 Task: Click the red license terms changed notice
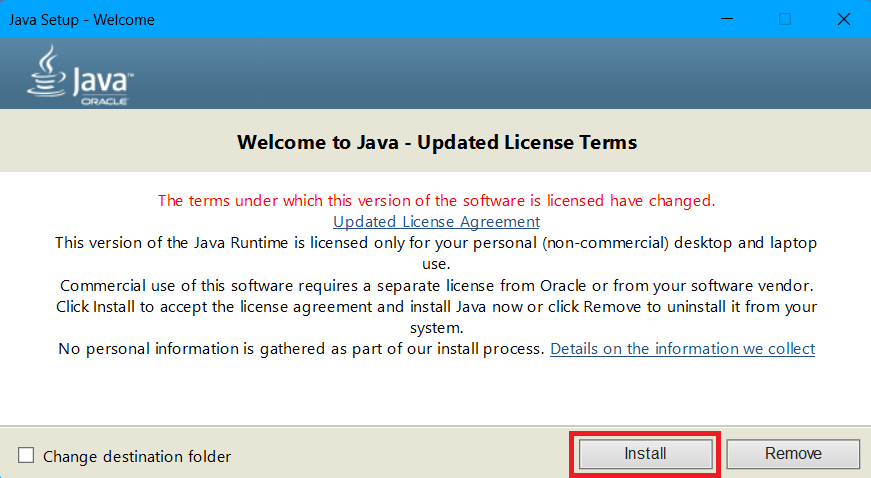tap(436, 200)
